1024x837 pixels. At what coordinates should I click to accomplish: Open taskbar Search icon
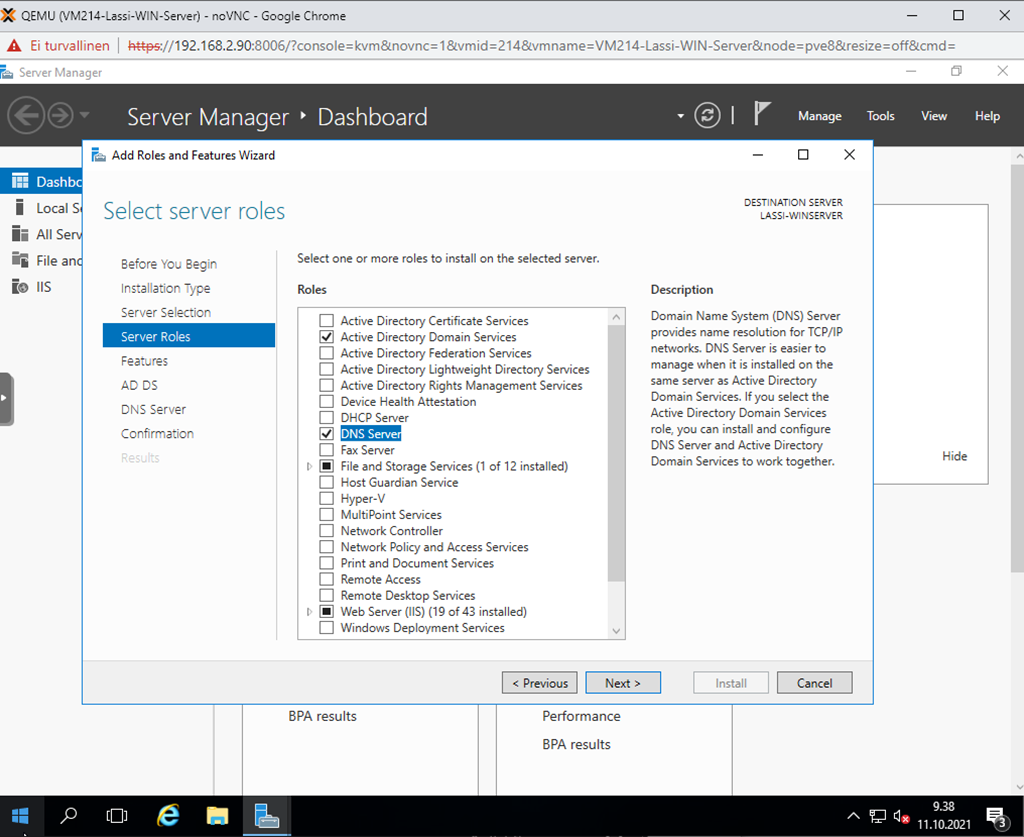(68, 815)
